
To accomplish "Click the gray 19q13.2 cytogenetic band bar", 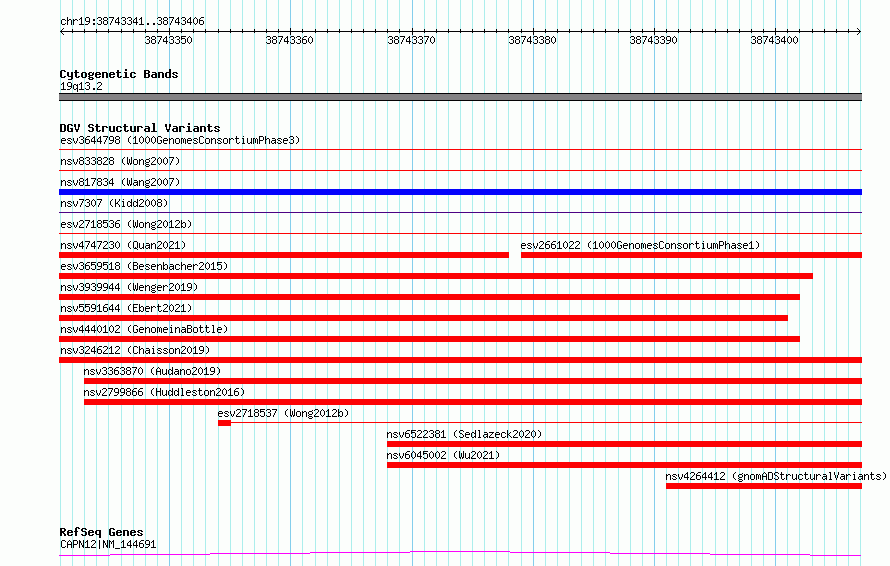I will [x=460, y=97].
